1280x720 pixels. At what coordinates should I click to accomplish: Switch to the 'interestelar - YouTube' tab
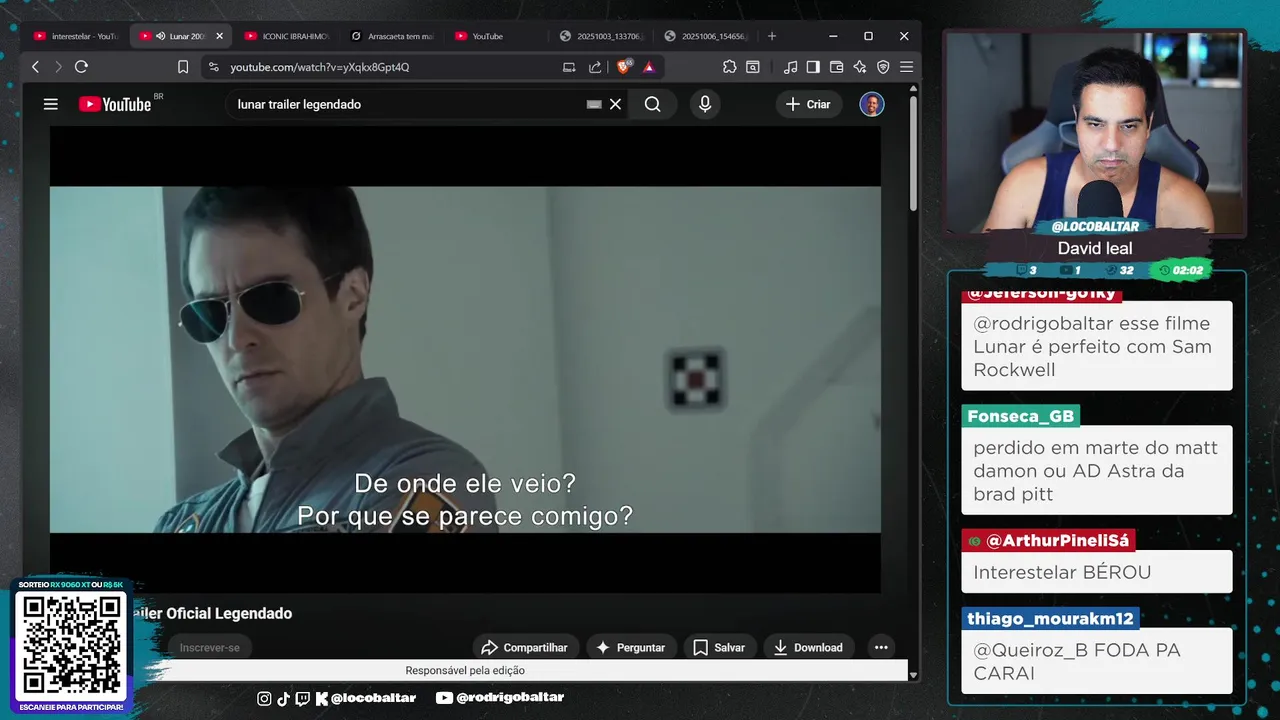[x=76, y=36]
